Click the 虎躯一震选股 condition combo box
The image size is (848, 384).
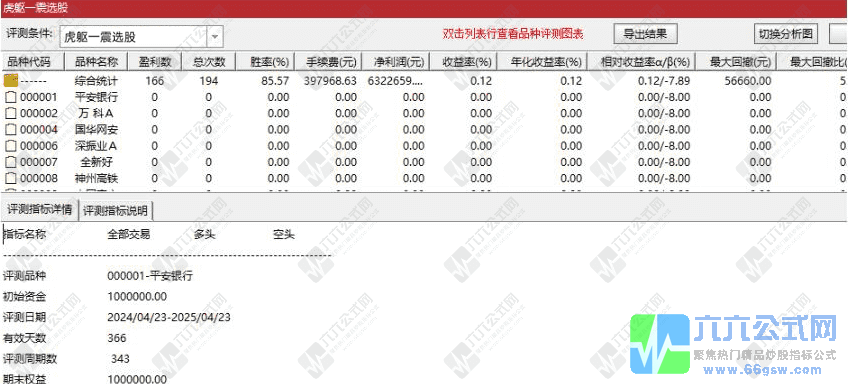[x=141, y=37]
